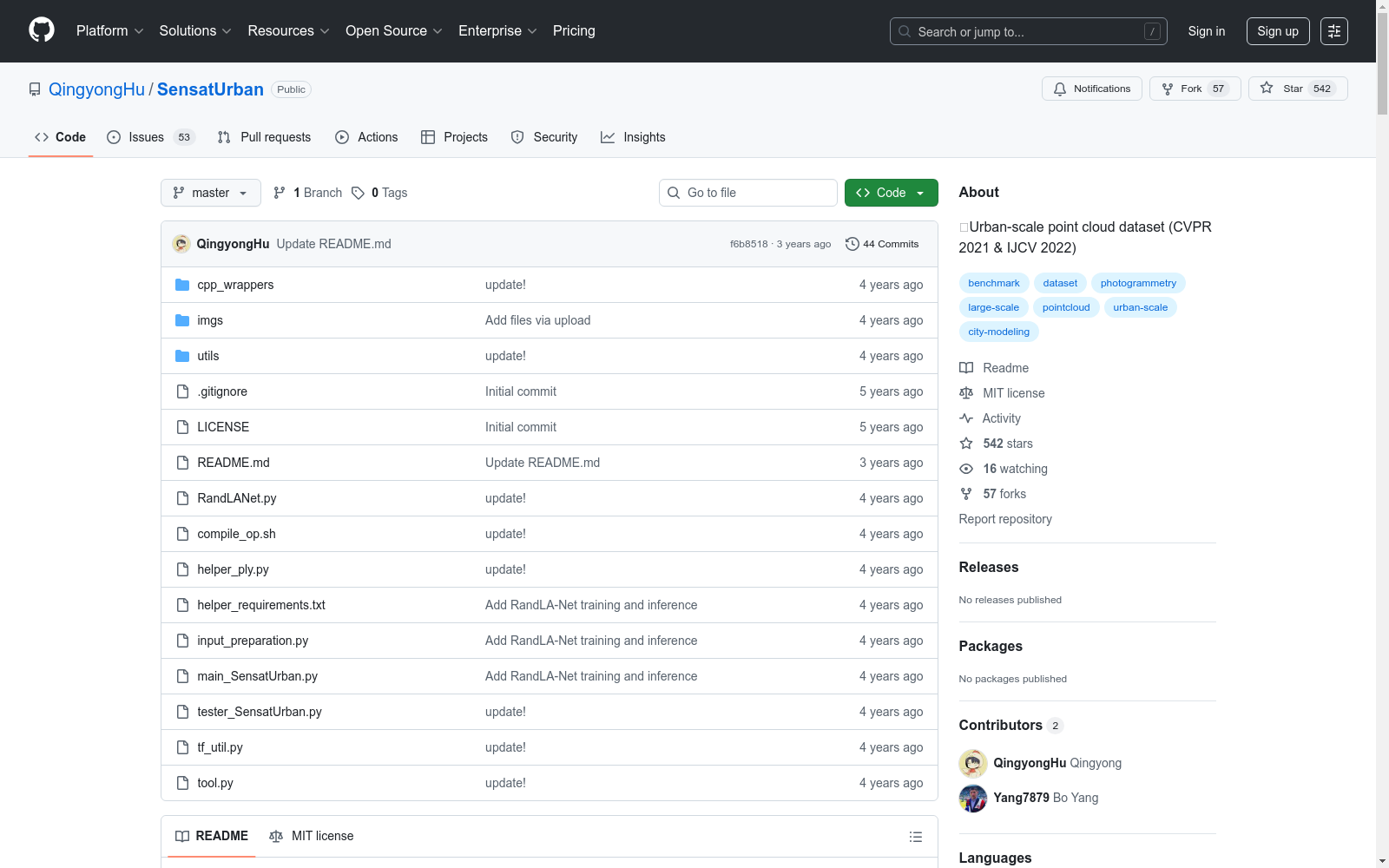Click the star icon on Star button
The height and width of the screenshot is (868, 1389).
1267,89
